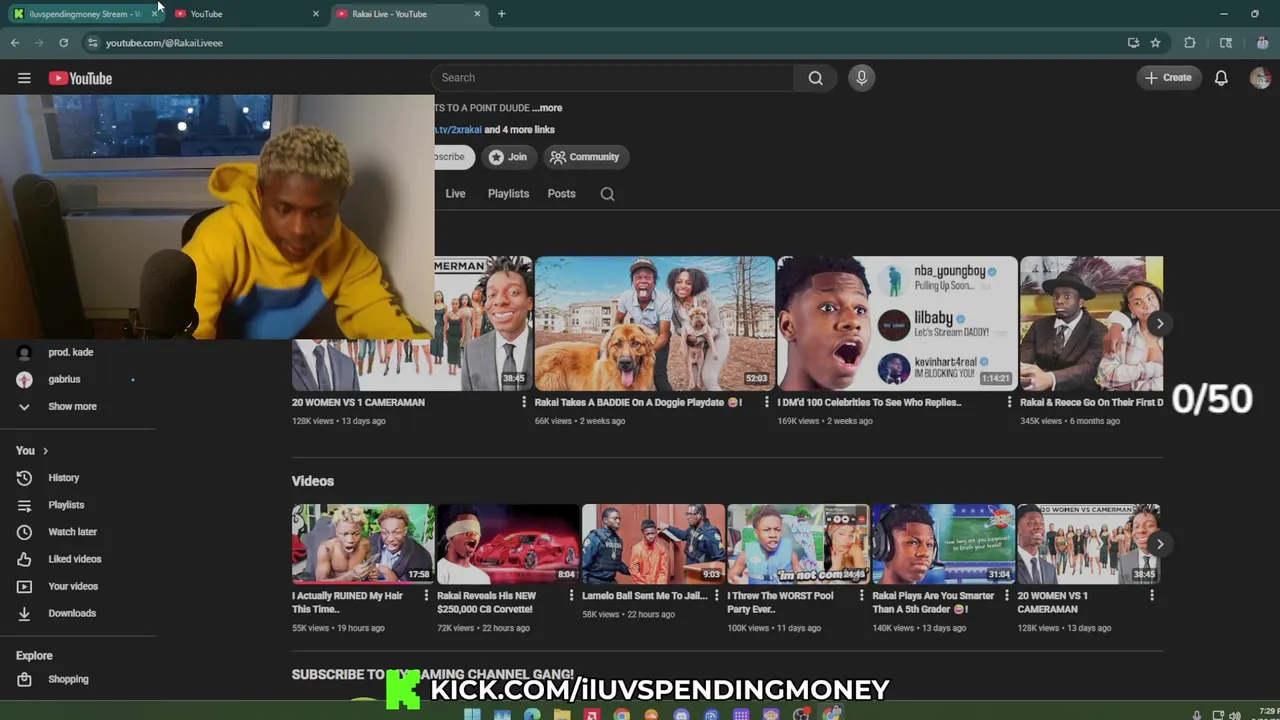This screenshot has height=720, width=1280.
Task: Close the middle YouTube browser tab
Action: [x=316, y=14]
